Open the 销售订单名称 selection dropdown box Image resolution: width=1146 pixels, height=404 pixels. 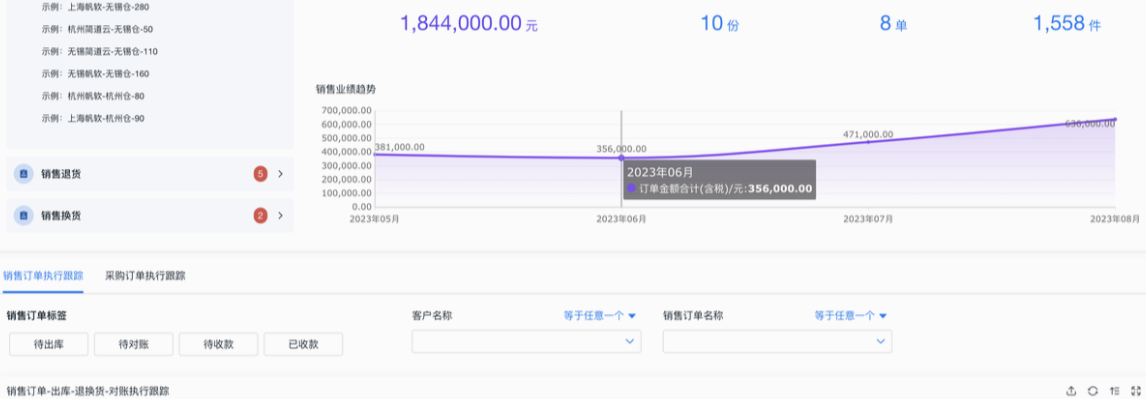[x=777, y=341]
